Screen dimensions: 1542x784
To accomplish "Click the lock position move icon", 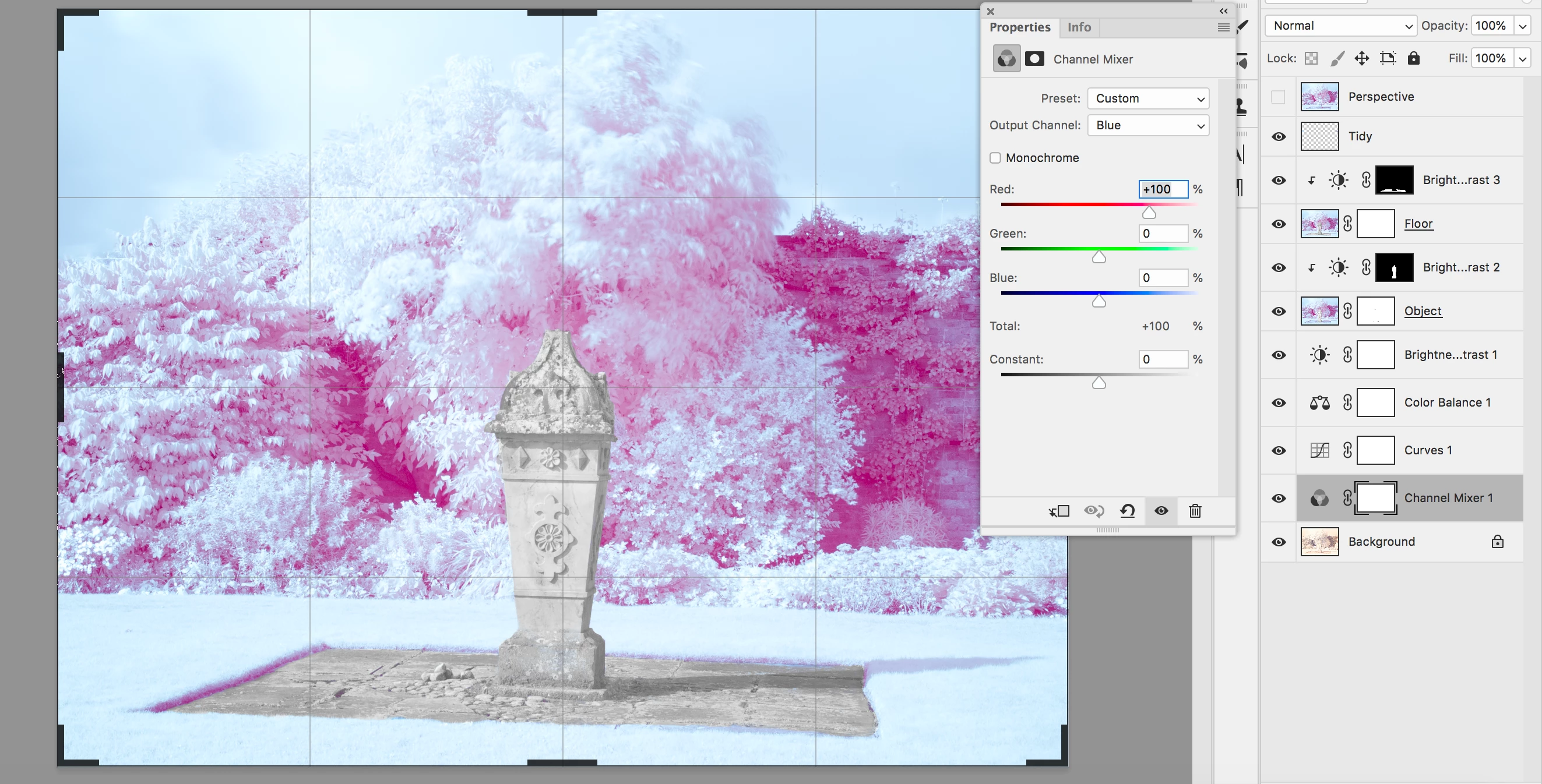I will pos(1362,58).
